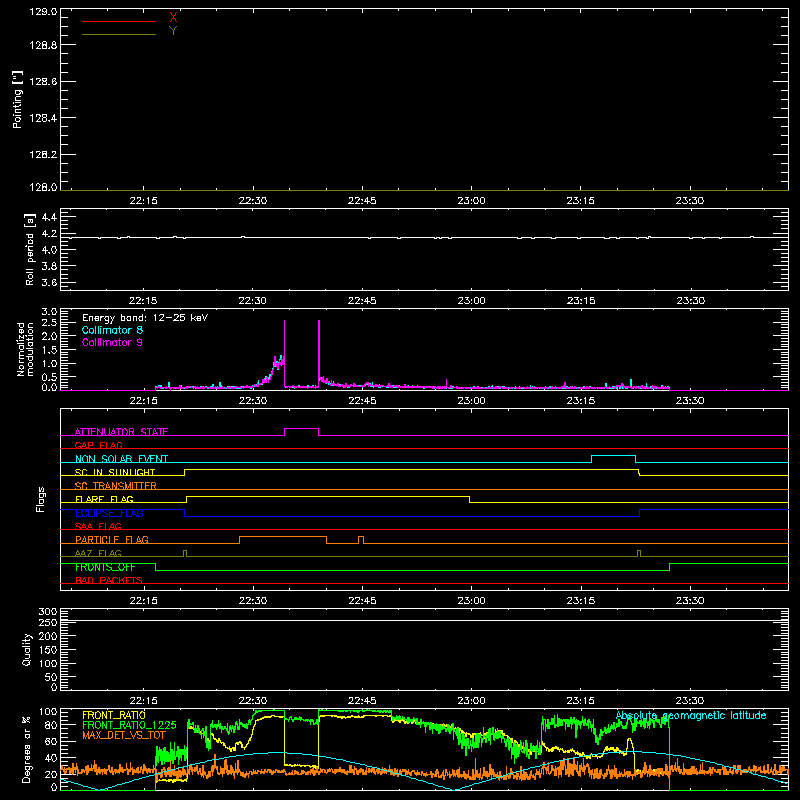Click the 300 tick on Quality axis
This screenshot has width=800, height=800.
click(x=48, y=612)
